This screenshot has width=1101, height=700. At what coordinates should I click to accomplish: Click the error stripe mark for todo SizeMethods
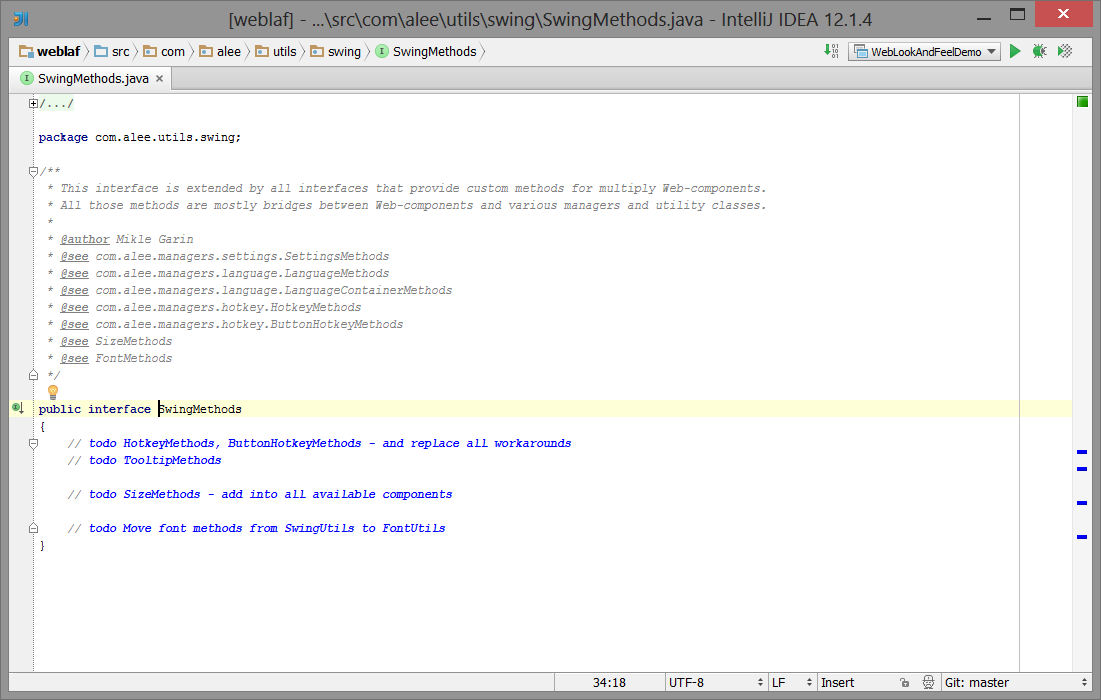click(x=1082, y=503)
